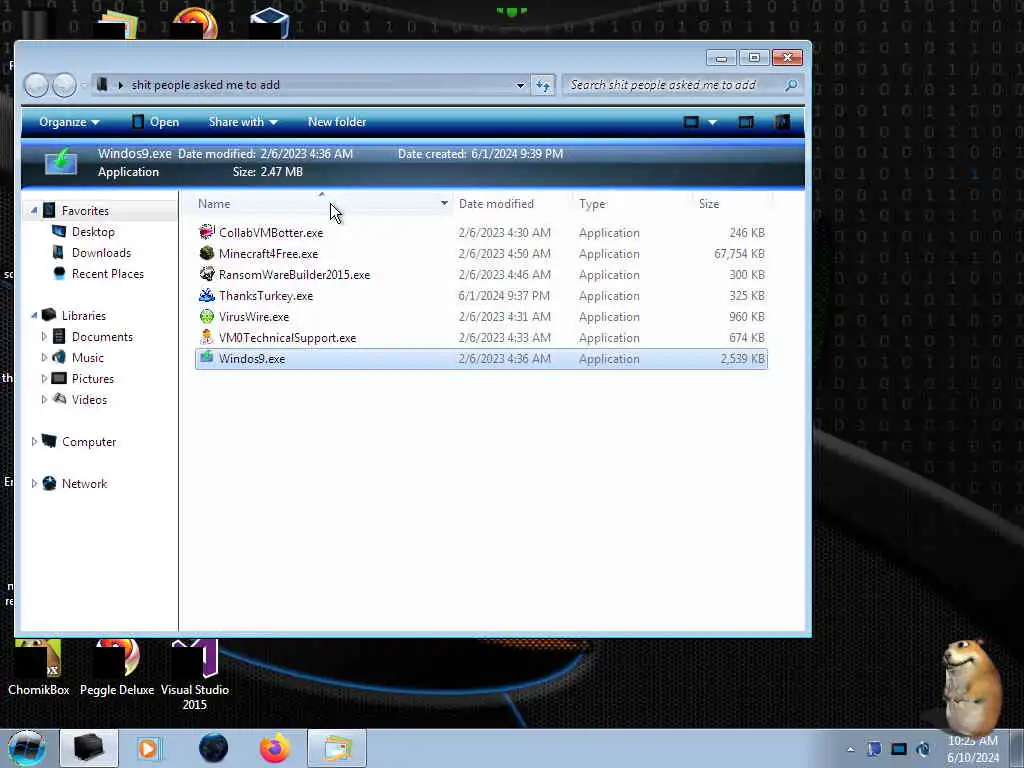Click the 6/1/2024 9:37 PM date cell
Screen dimensions: 1024x768
tap(504, 295)
